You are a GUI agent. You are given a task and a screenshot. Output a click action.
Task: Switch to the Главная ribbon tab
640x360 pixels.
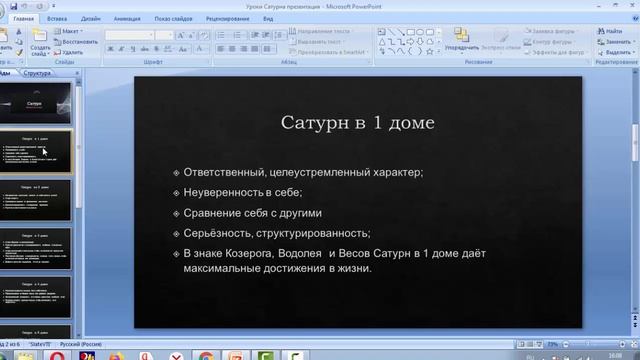coord(23,19)
